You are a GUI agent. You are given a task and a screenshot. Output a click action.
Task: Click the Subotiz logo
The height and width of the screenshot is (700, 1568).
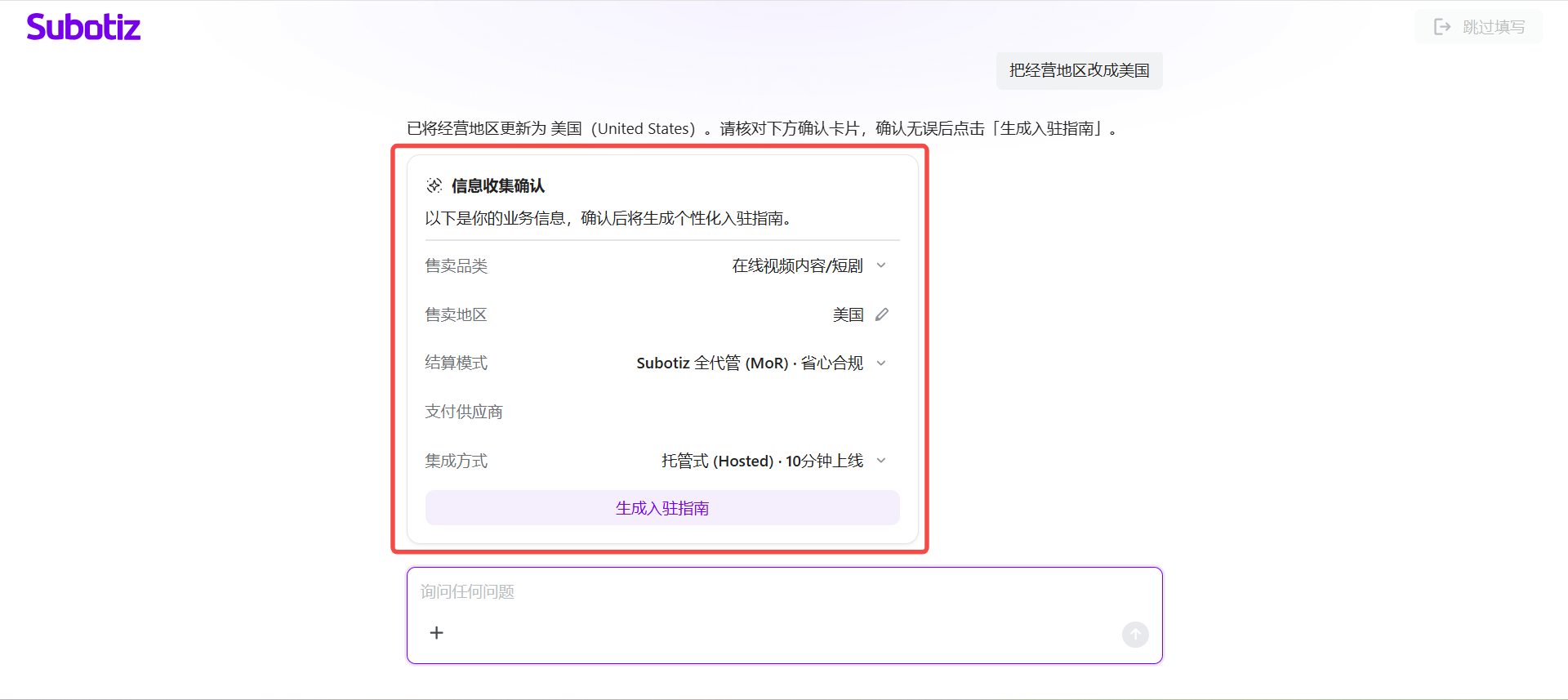pyautogui.click(x=83, y=27)
